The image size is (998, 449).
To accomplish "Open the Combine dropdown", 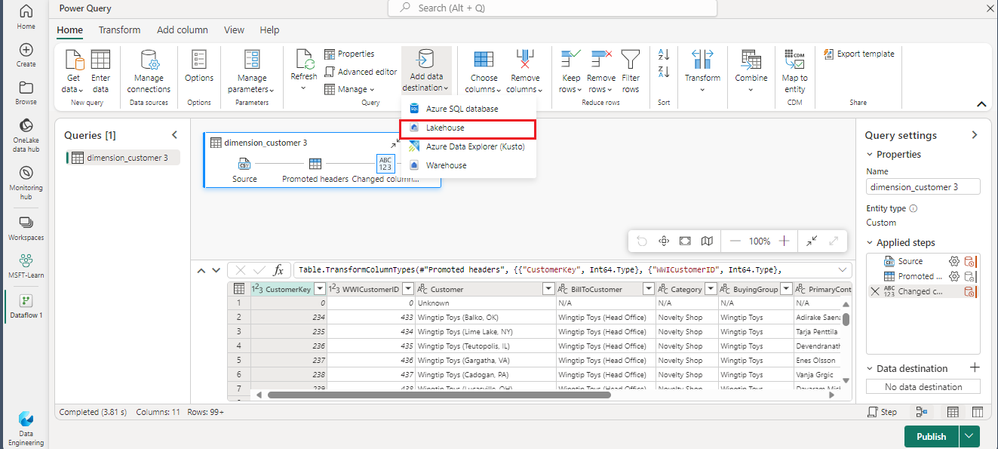I will click(x=751, y=70).
